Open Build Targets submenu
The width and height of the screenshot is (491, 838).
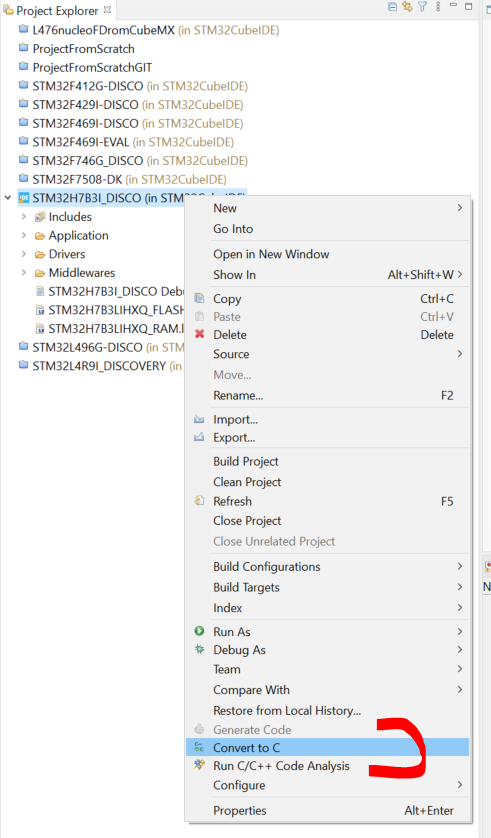point(328,587)
